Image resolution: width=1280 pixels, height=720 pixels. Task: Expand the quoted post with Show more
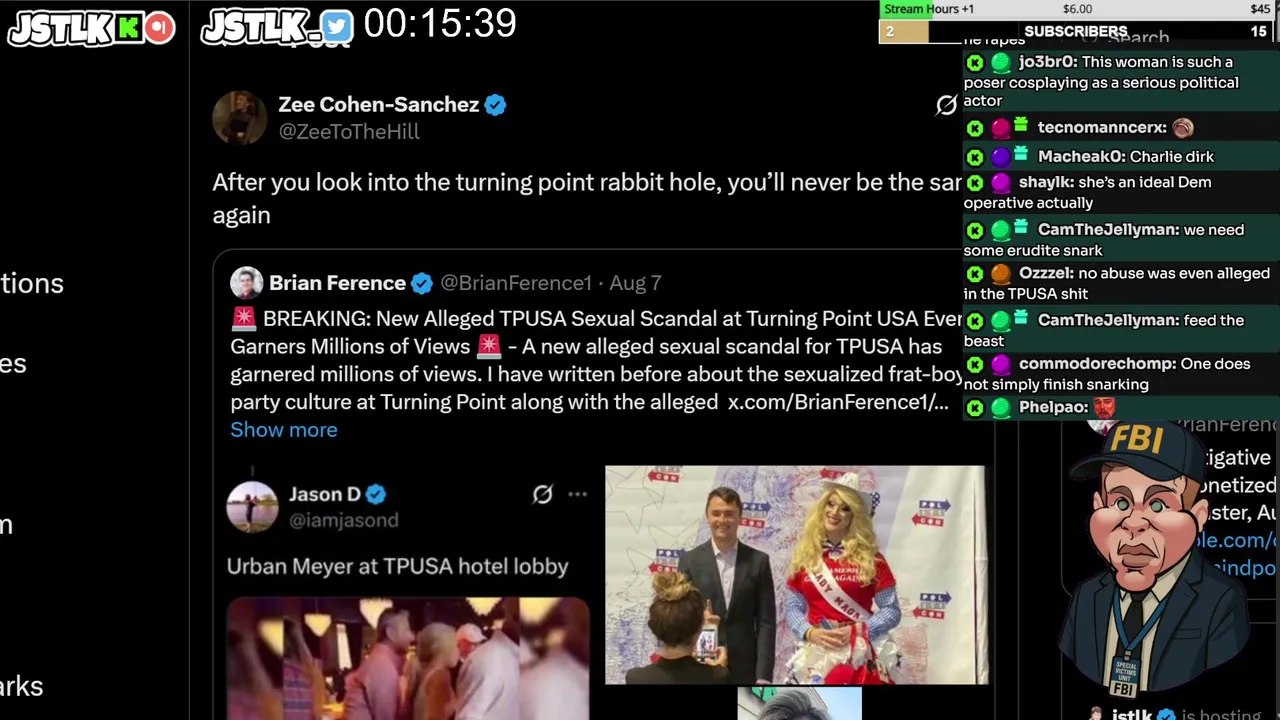[x=284, y=429]
